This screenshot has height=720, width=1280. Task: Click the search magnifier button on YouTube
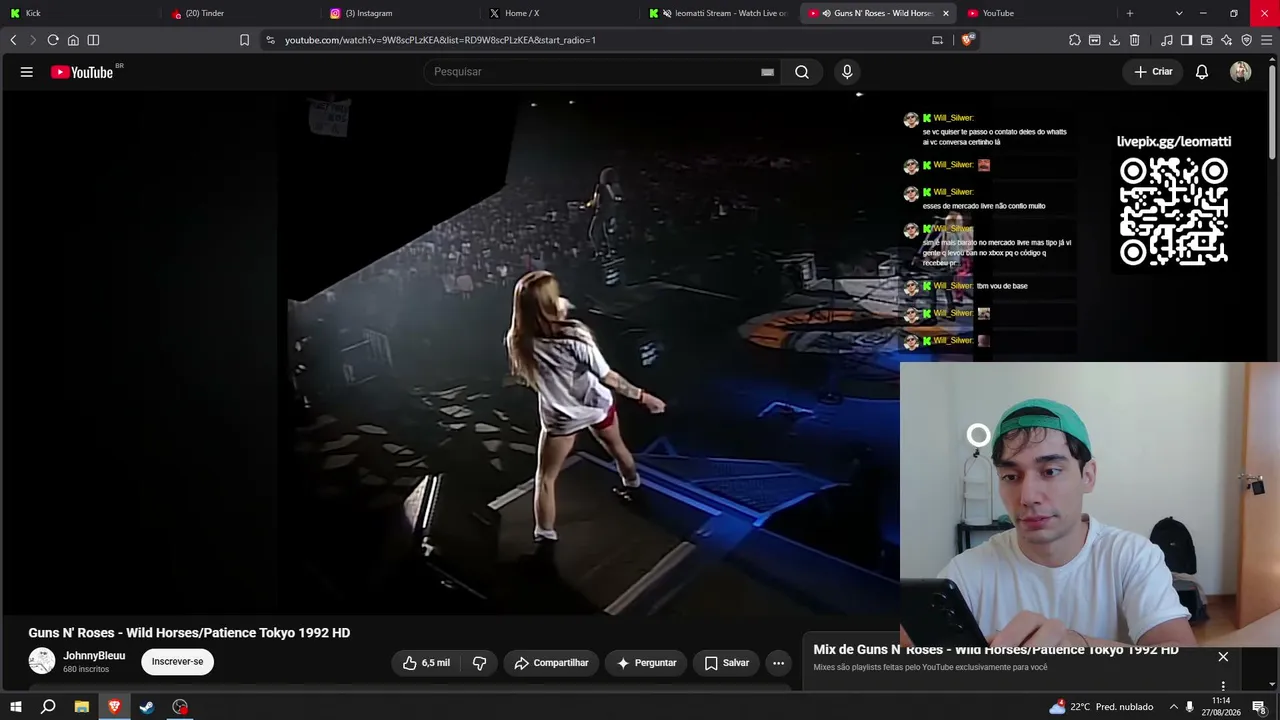click(x=802, y=72)
